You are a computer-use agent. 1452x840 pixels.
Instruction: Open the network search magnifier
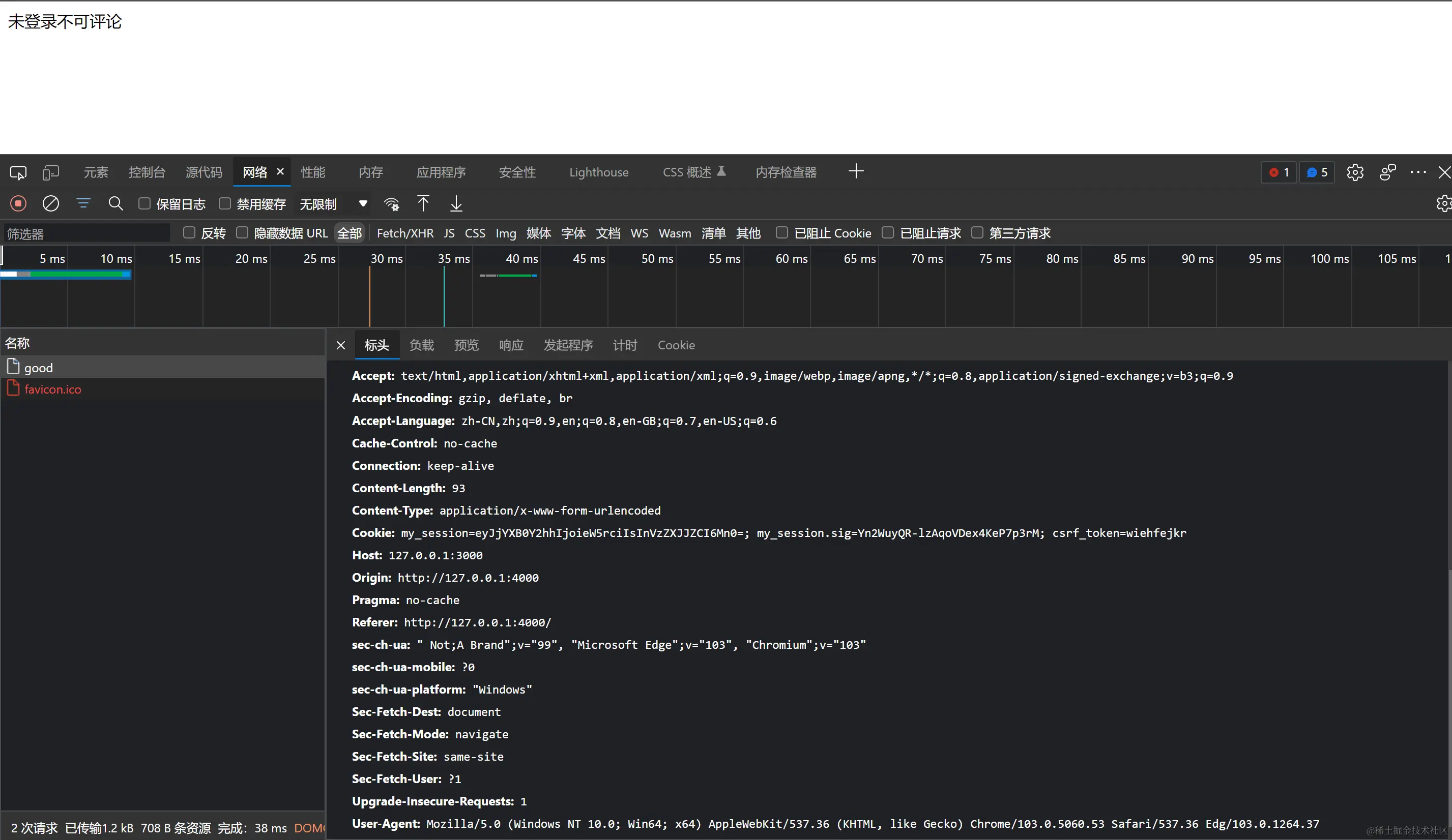(x=116, y=204)
